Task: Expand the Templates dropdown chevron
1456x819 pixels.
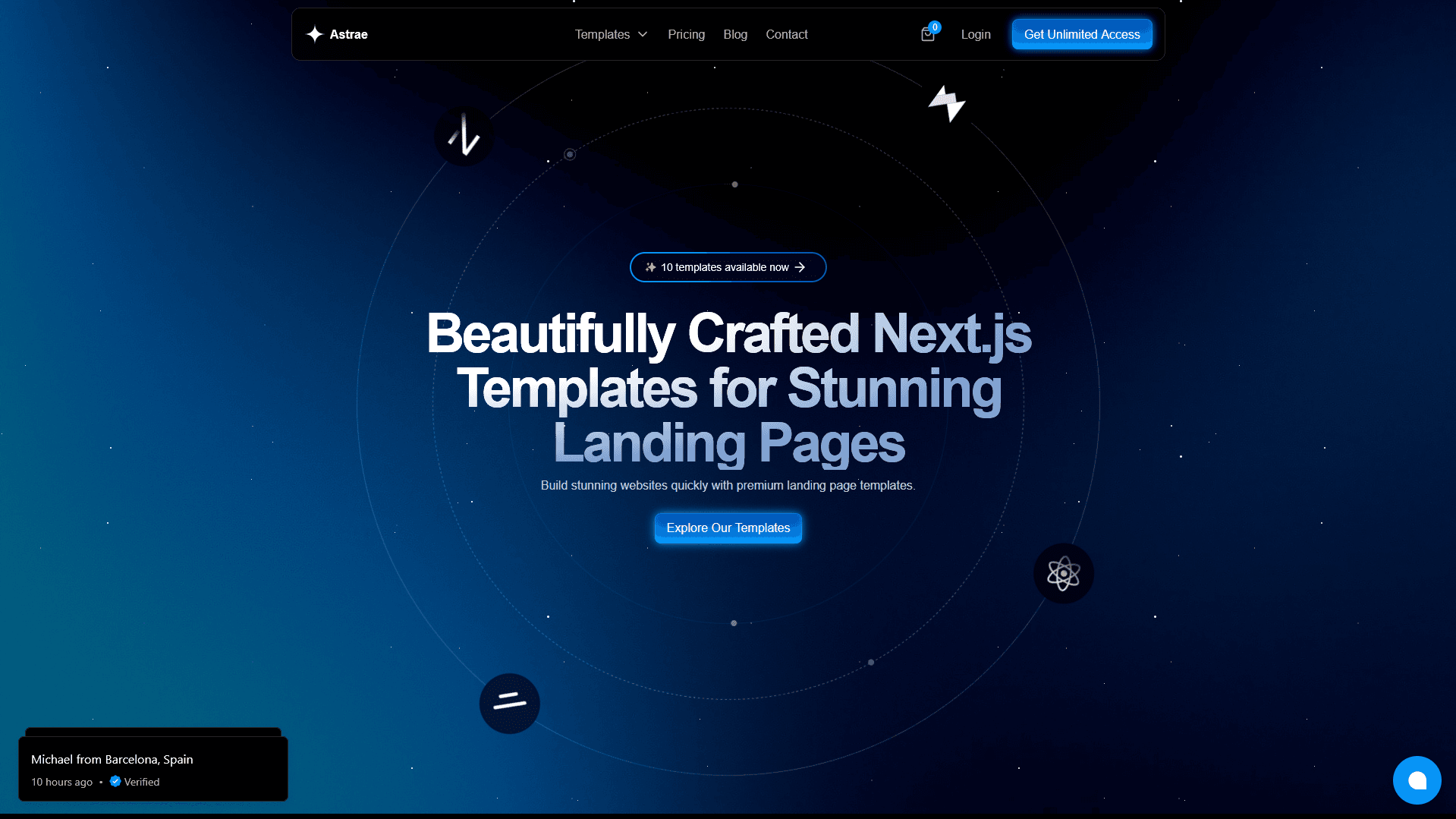Action: [643, 34]
